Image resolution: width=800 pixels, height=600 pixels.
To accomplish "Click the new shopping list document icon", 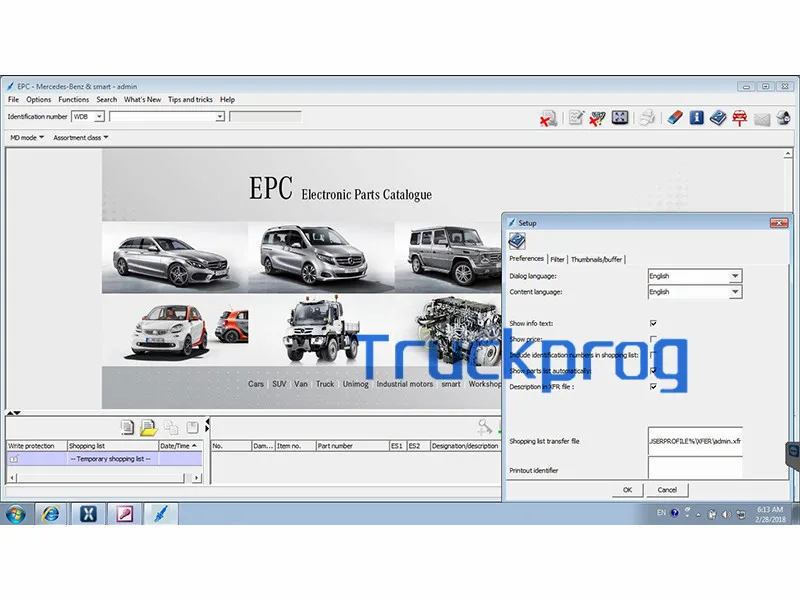I will point(127,427).
